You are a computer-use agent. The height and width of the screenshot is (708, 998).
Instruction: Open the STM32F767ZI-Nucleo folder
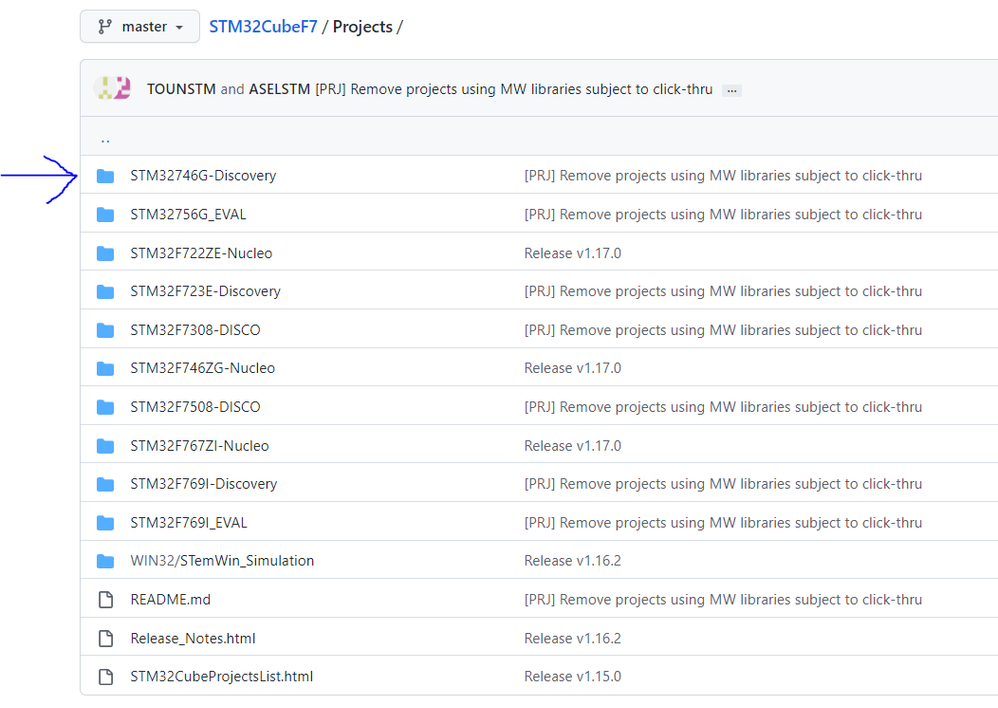pos(199,446)
